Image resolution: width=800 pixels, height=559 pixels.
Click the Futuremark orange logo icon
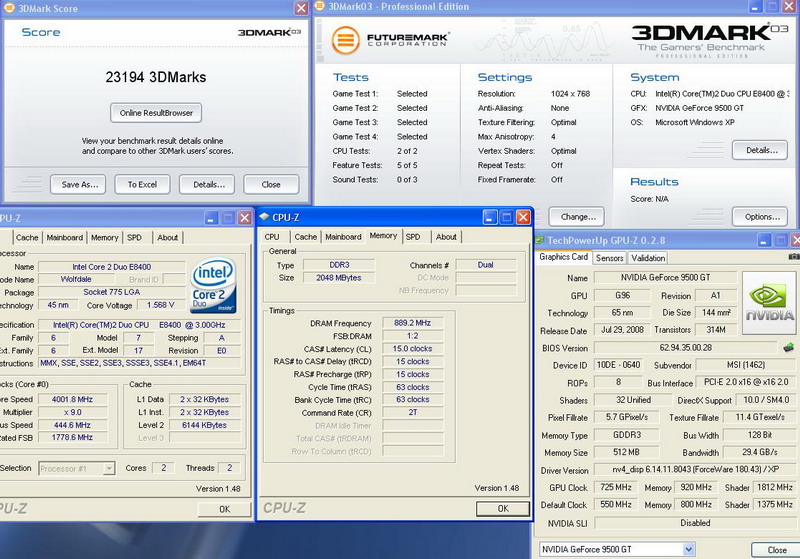click(345, 40)
